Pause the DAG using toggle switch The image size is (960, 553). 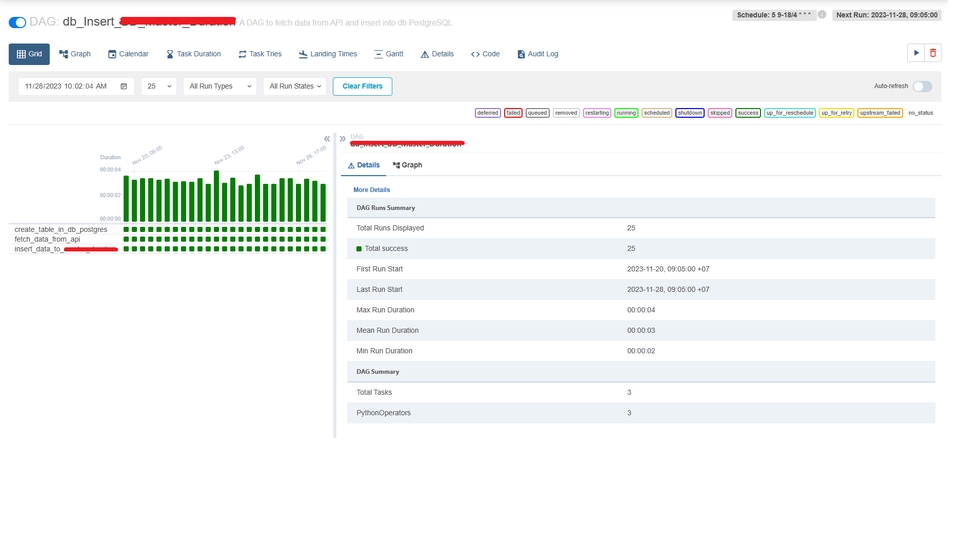click(17, 23)
